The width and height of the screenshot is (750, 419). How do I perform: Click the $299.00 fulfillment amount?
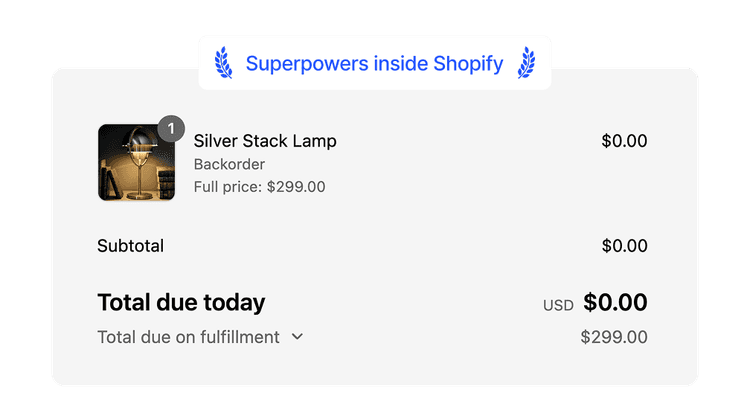click(614, 337)
